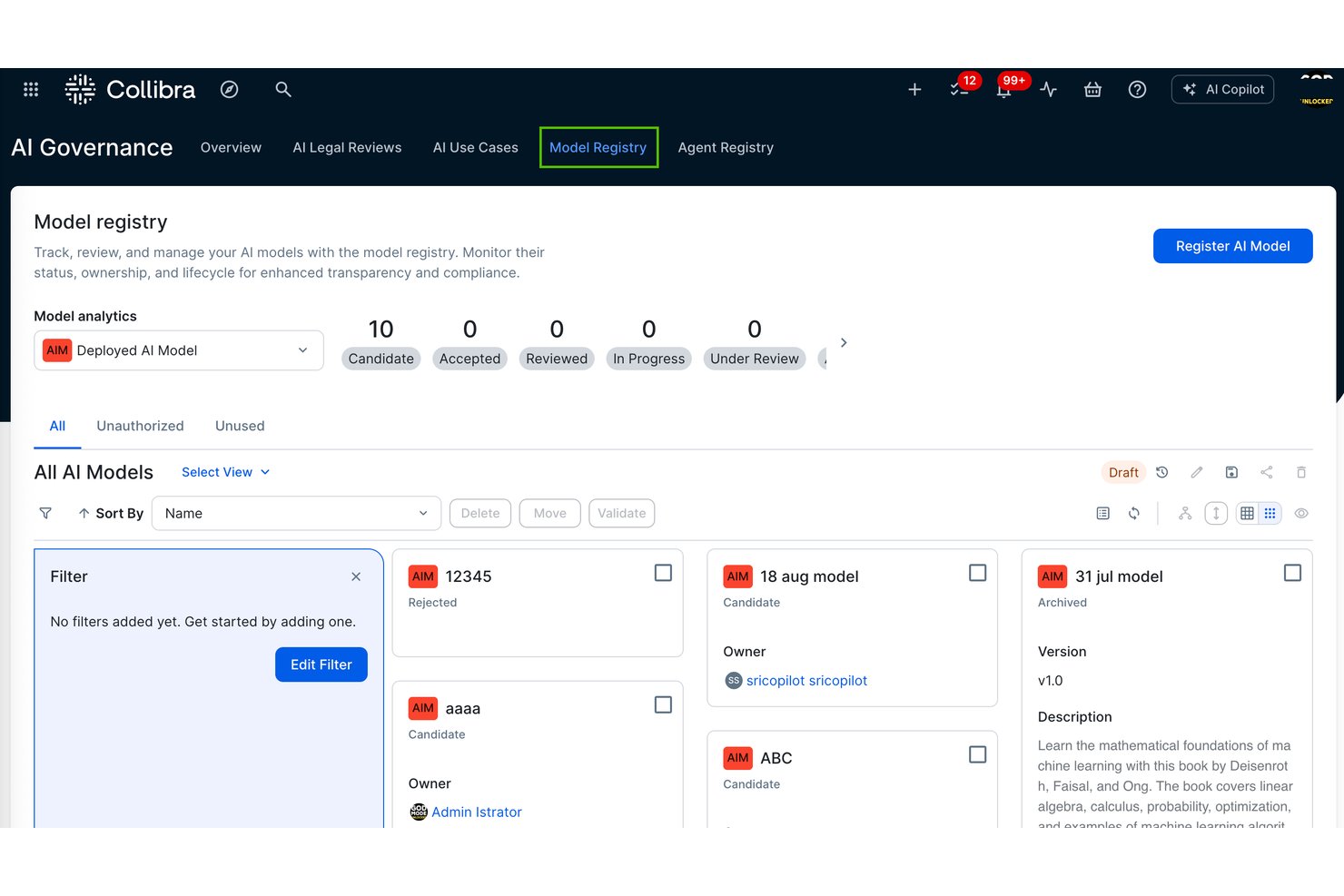Image resolution: width=1344 pixels, height=896 pixels.
Task: Click the hierarchy tree icon
Action: 1185,513
